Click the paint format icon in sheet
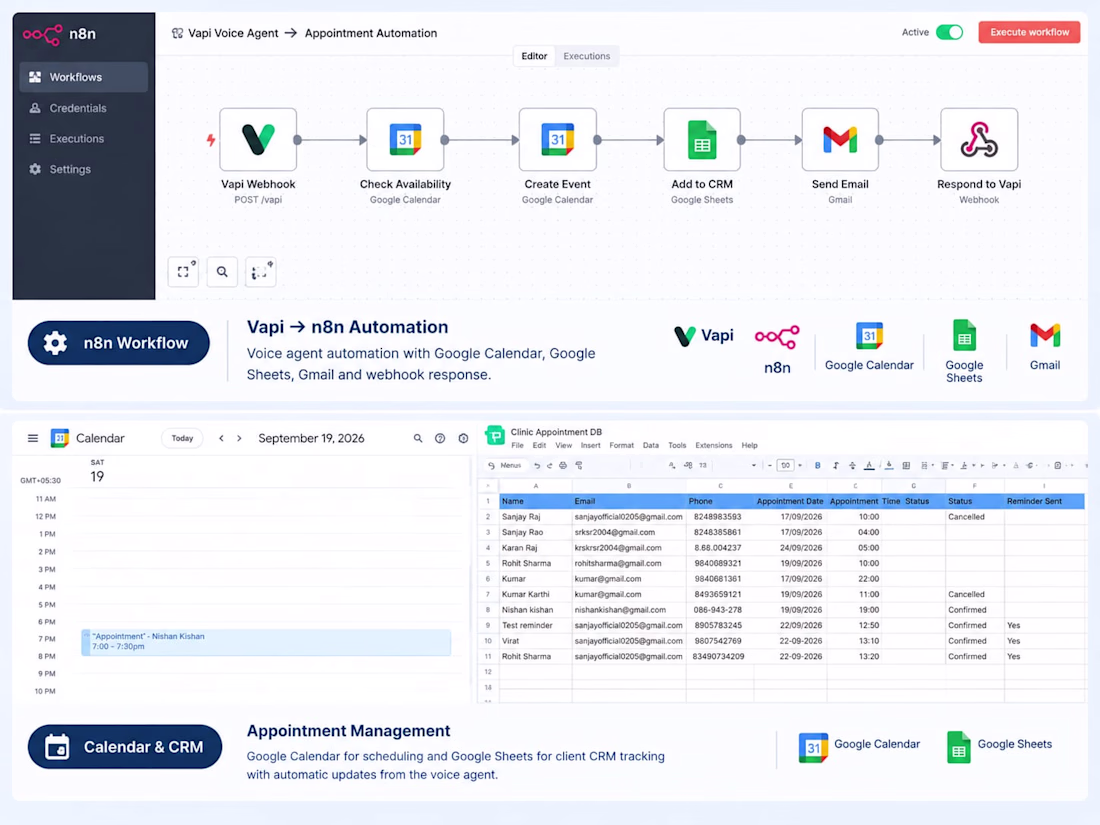 579,466
